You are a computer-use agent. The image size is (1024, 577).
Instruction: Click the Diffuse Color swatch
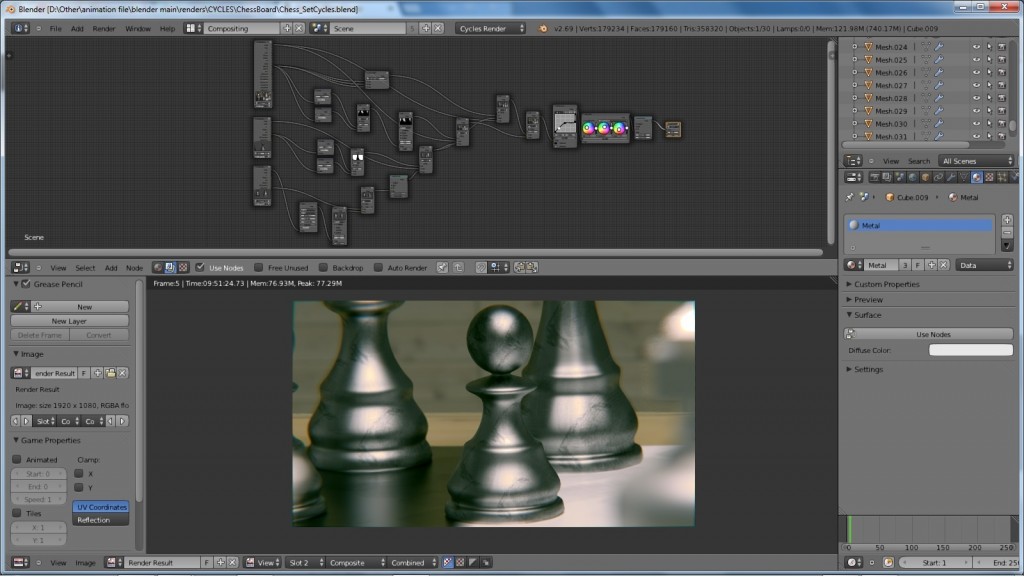click(x=971, y=349)
